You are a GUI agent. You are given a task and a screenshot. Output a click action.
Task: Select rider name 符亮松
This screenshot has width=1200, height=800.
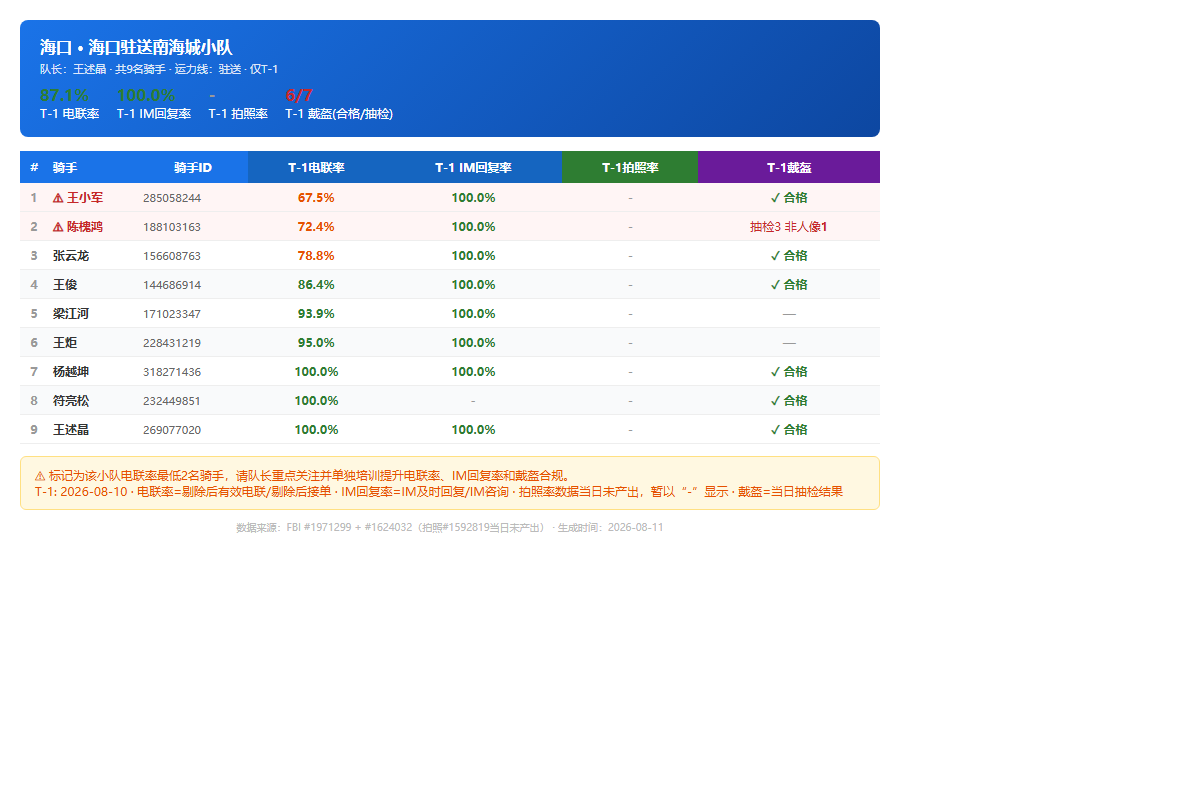(71, 401)
